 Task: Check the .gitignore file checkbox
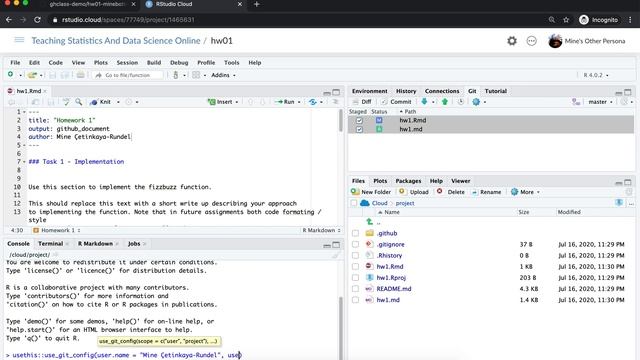[356, 244]
